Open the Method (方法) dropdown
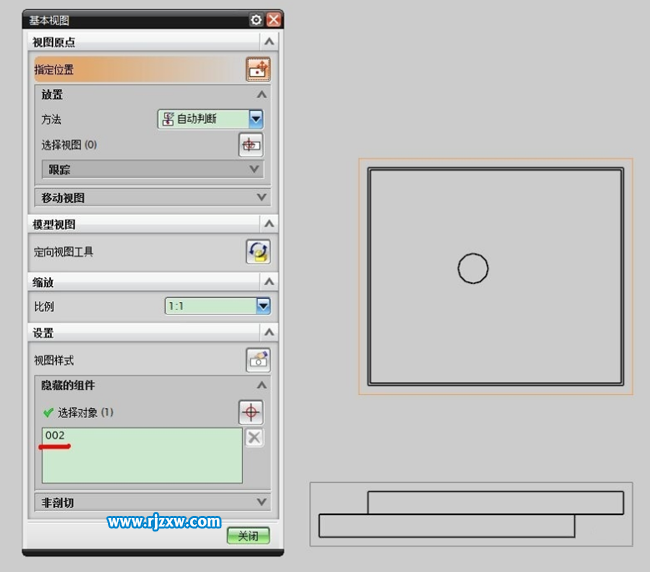The height and width of the screenshot is (572, 650). [256, 119]
